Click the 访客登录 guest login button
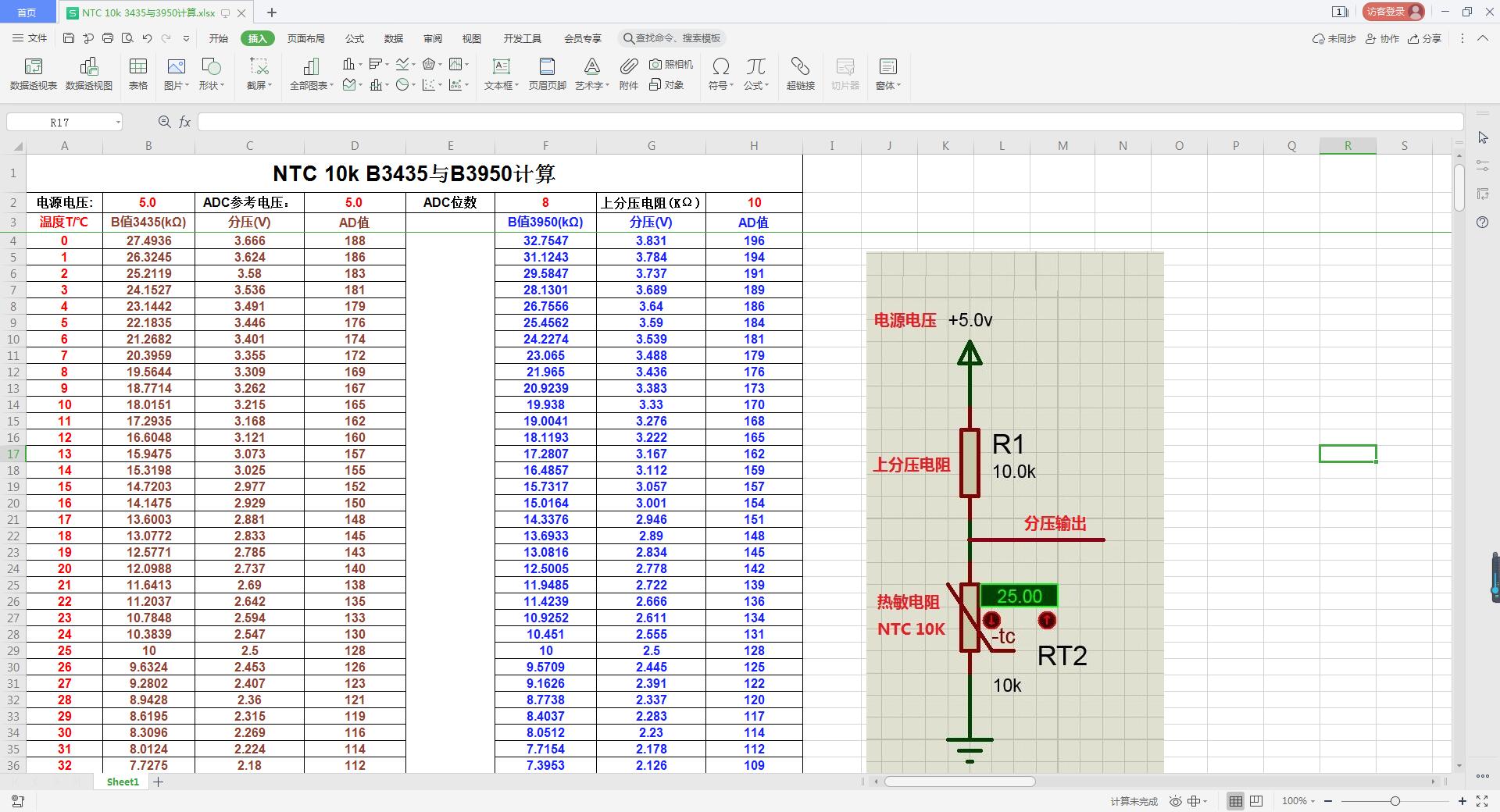The height and width of the screenshot is (812, 1500). tap(1393, 12)
